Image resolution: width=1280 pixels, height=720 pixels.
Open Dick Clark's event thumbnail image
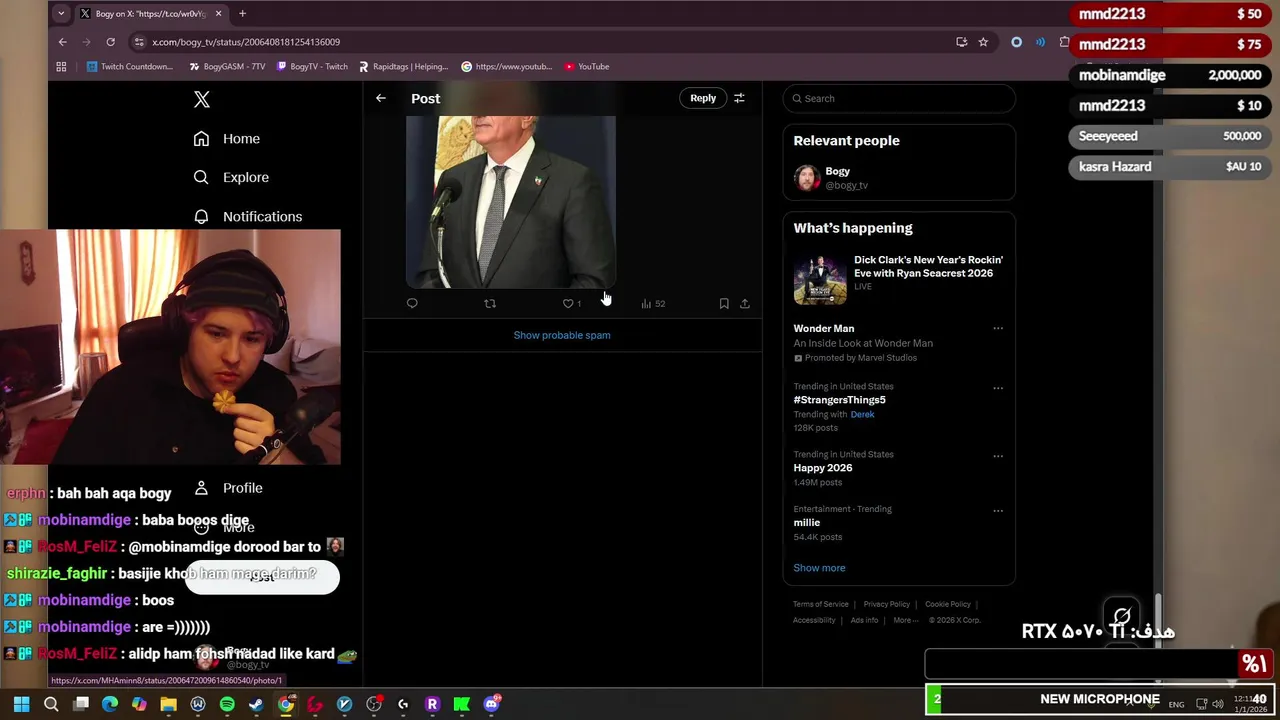(x=820, y=279)
